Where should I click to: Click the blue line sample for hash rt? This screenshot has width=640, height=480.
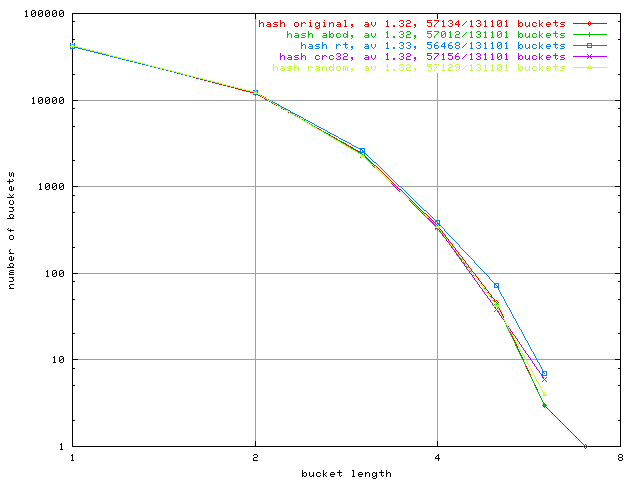point(589,46)
